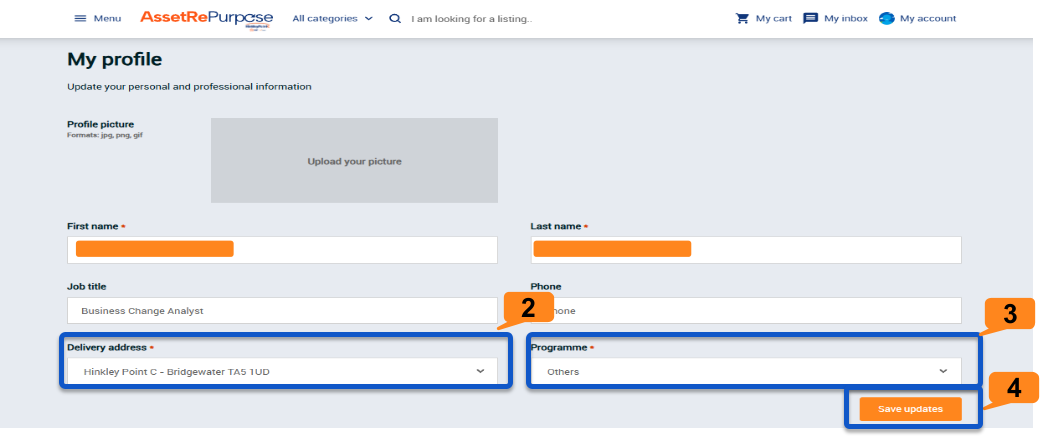
Task: Go to My cart
Action: point(774,19)
